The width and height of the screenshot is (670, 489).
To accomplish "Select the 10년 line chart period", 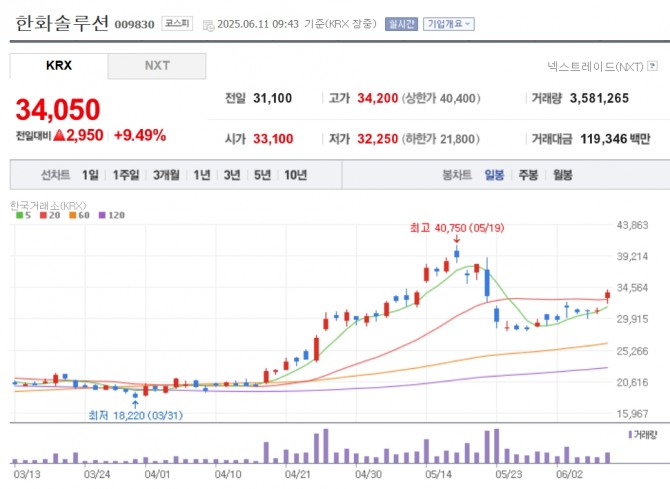I will (x=296, y=175).
